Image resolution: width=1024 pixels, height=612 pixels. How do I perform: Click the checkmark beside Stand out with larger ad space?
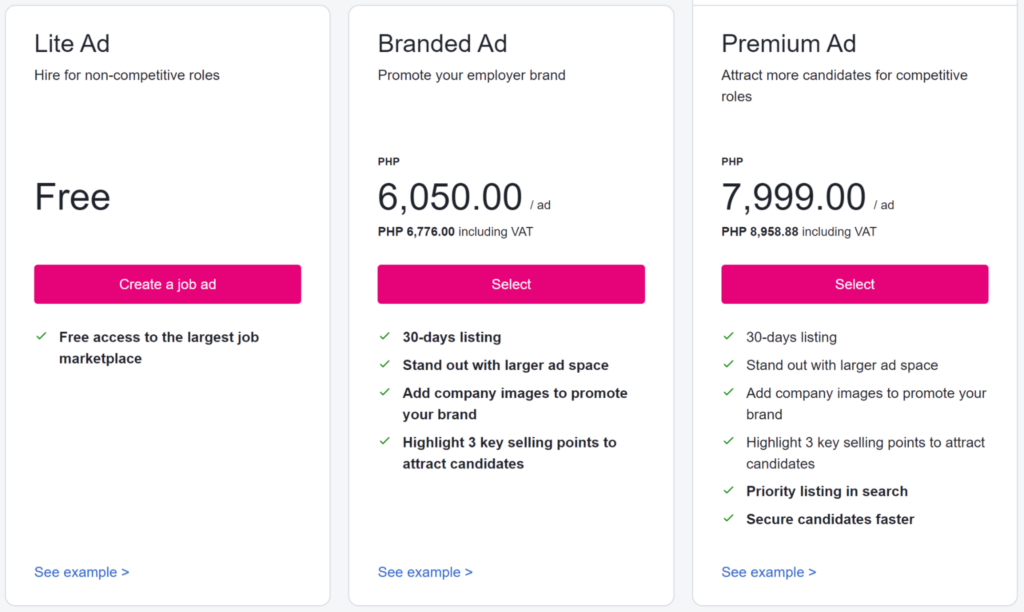tap(385, 366)
